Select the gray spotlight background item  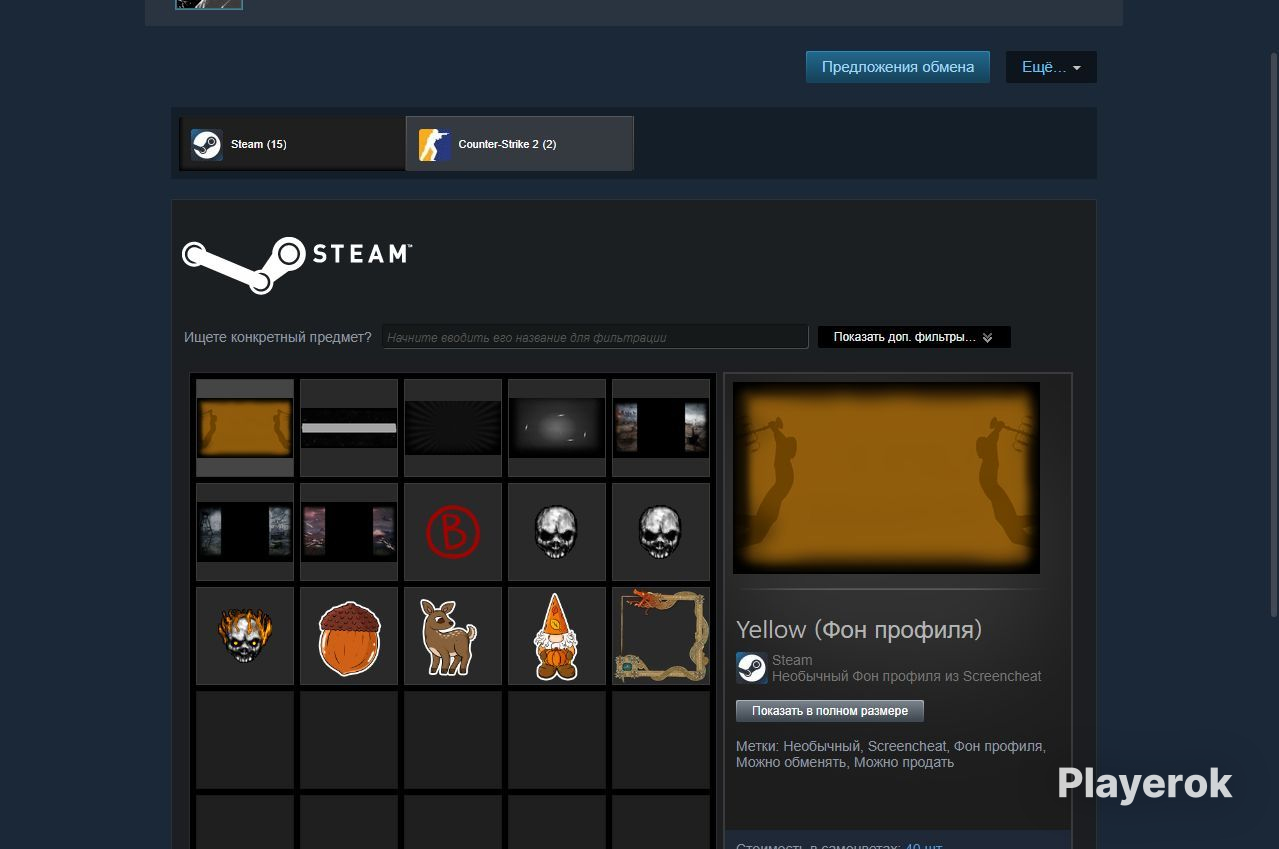click(557, 428)
